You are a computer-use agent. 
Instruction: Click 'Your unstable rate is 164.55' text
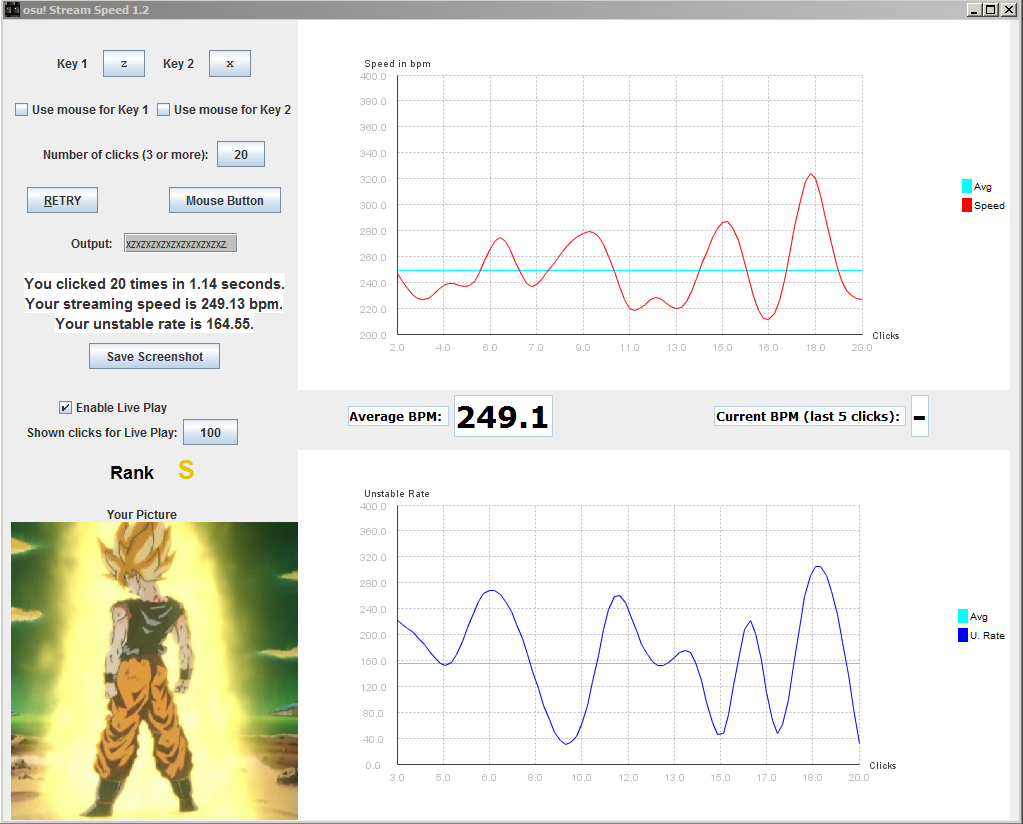155,324
